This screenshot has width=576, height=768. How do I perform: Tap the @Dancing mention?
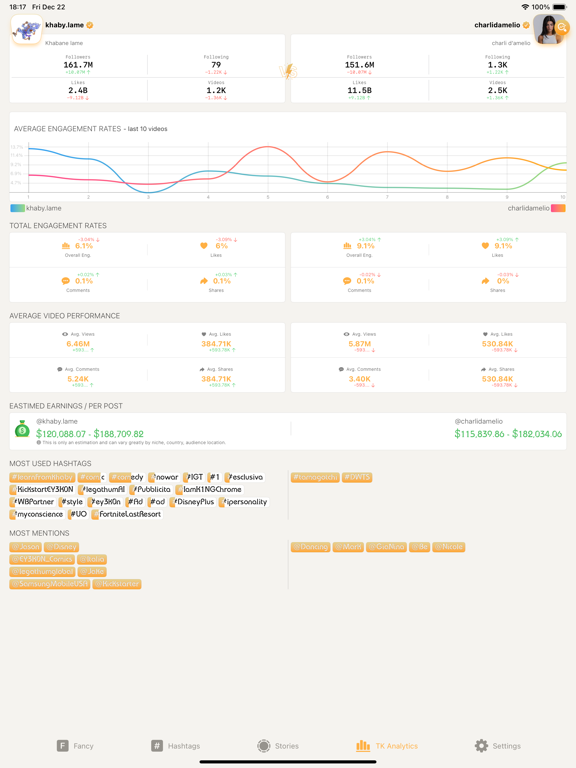point(311,547)
